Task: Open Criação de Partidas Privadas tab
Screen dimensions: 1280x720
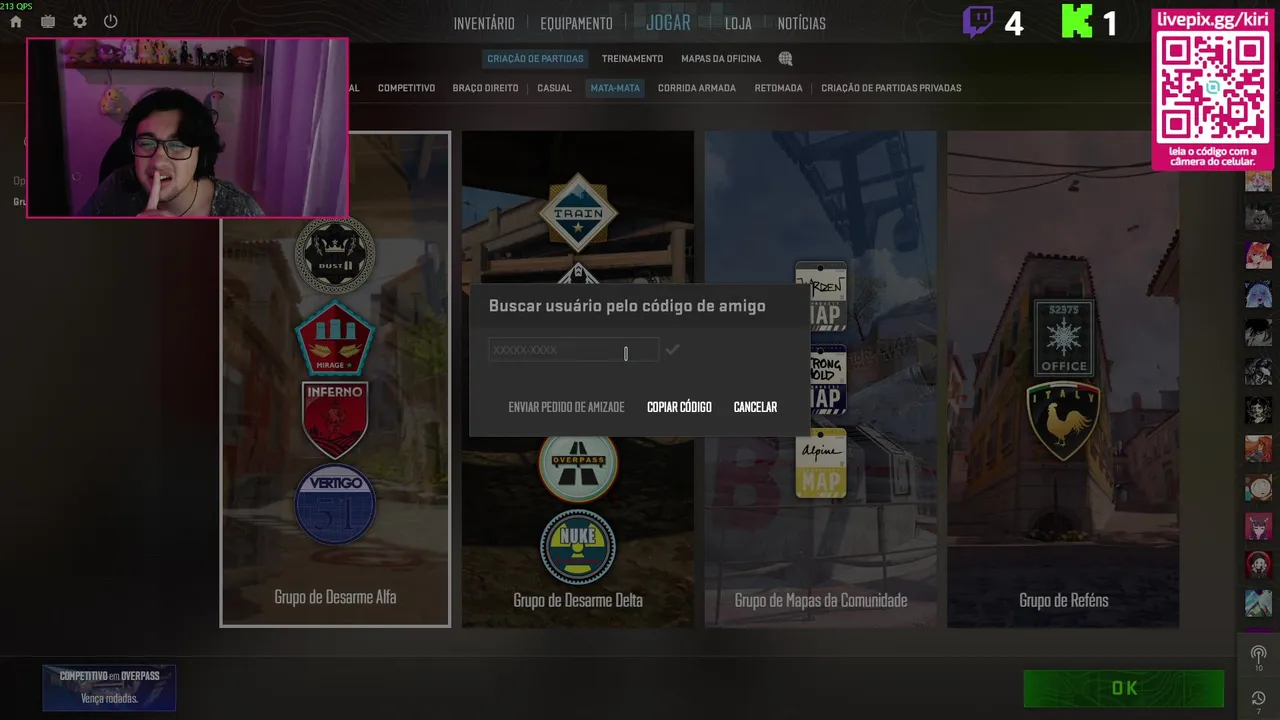Action: pyautogui.click(x=891, y=88)
